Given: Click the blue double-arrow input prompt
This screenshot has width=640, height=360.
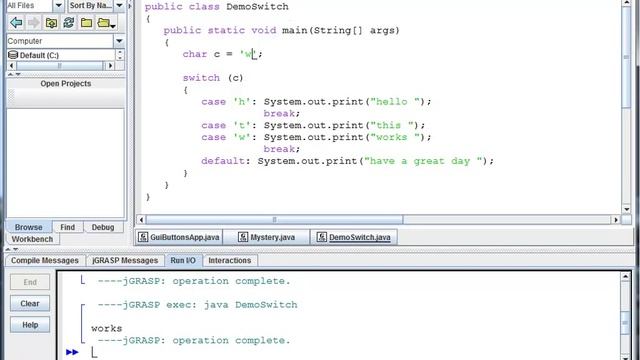Looking at the screenshot, I should click(72, 352).
